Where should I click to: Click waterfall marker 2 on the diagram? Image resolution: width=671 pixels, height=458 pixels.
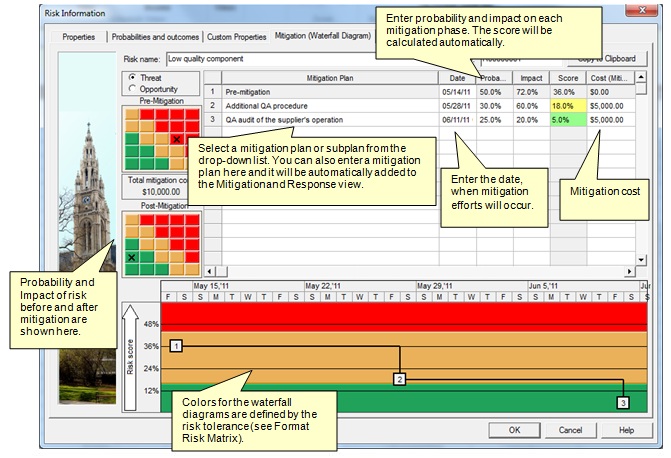(x=399, y=379)
